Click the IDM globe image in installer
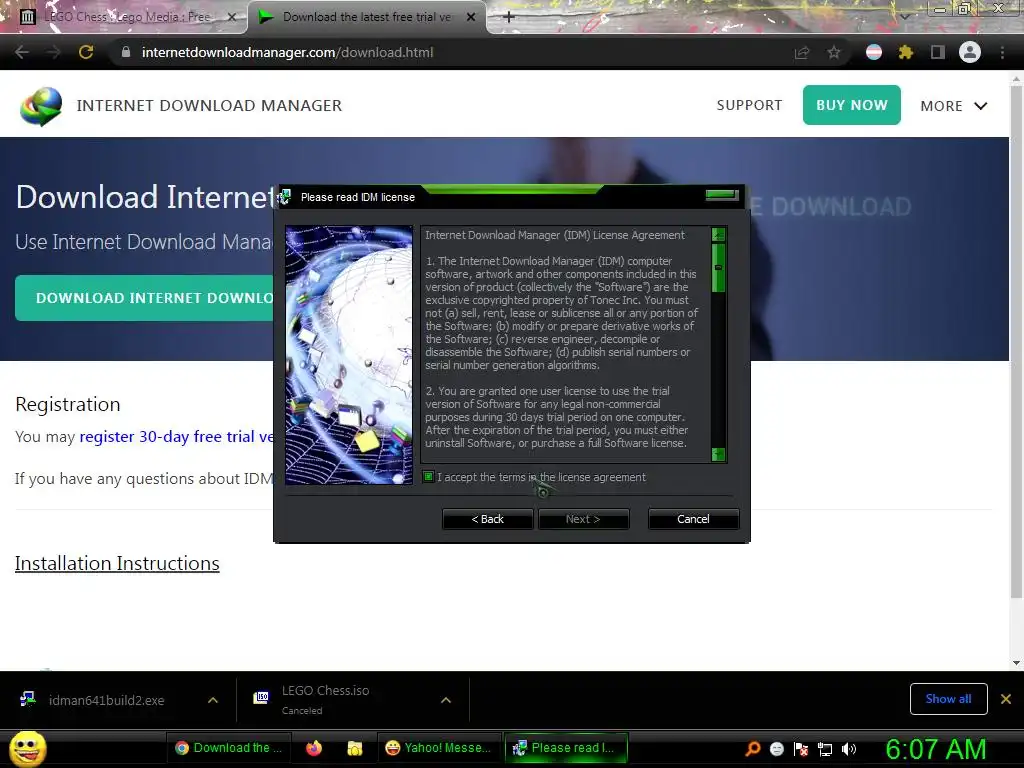This screenshot has width=1024, height=768. (x=349, y=355)
